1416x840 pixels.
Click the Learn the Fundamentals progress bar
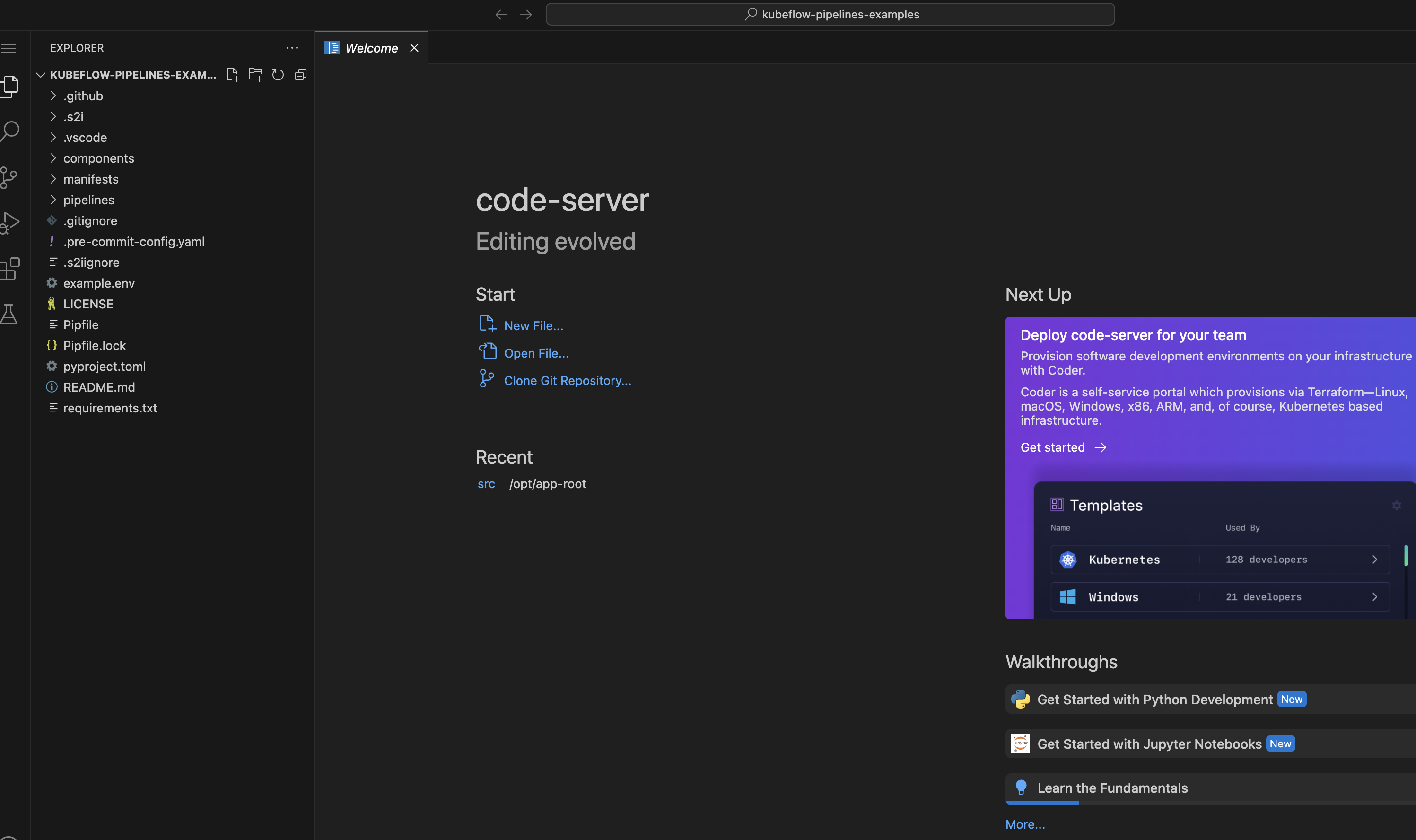tap(1211, 803)
